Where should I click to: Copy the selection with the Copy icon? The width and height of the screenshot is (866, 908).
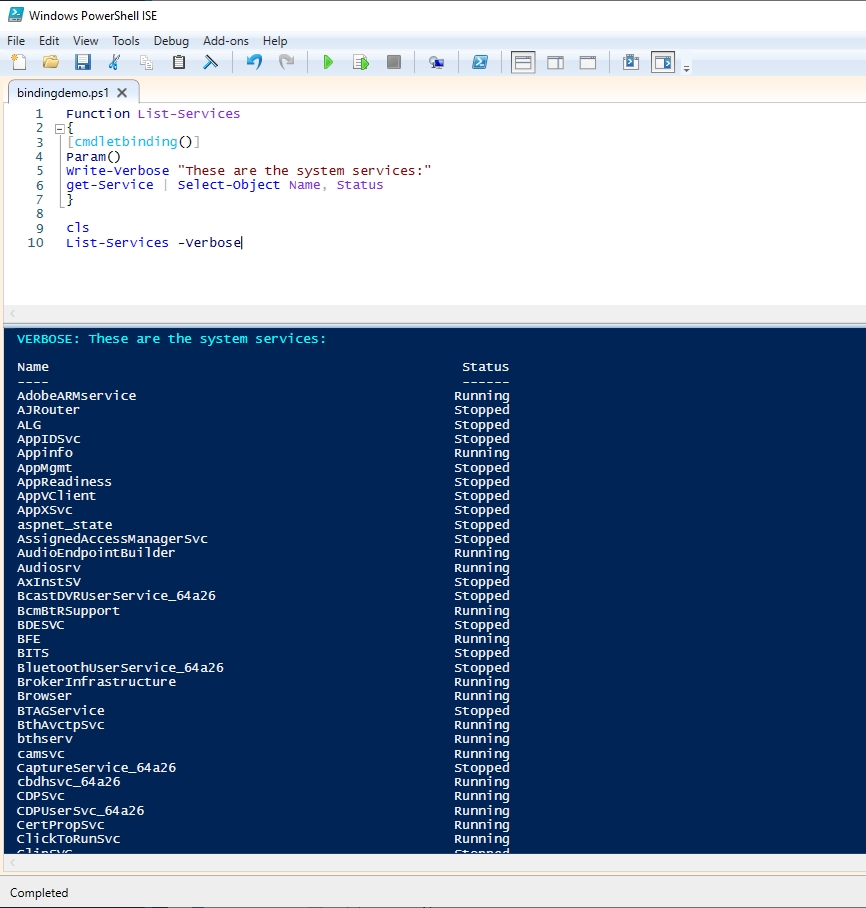click(147, 62)
